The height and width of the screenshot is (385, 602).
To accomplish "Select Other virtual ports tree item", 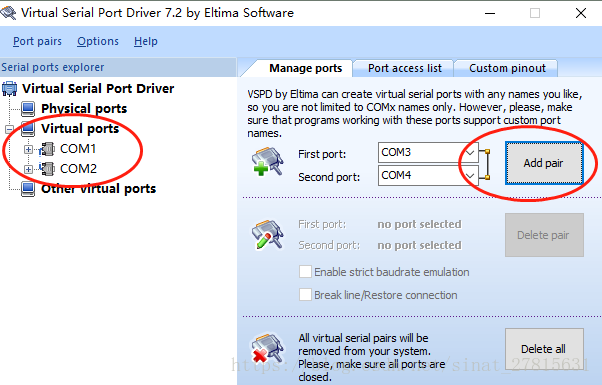I will pyautogui.click(x=99, y=189).
